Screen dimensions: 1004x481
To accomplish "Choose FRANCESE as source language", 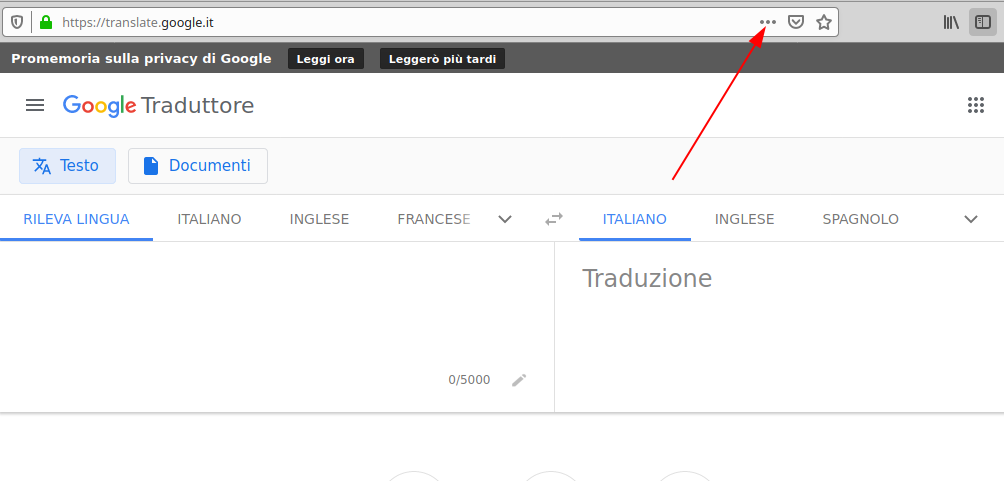I will [x=433, y=219].
